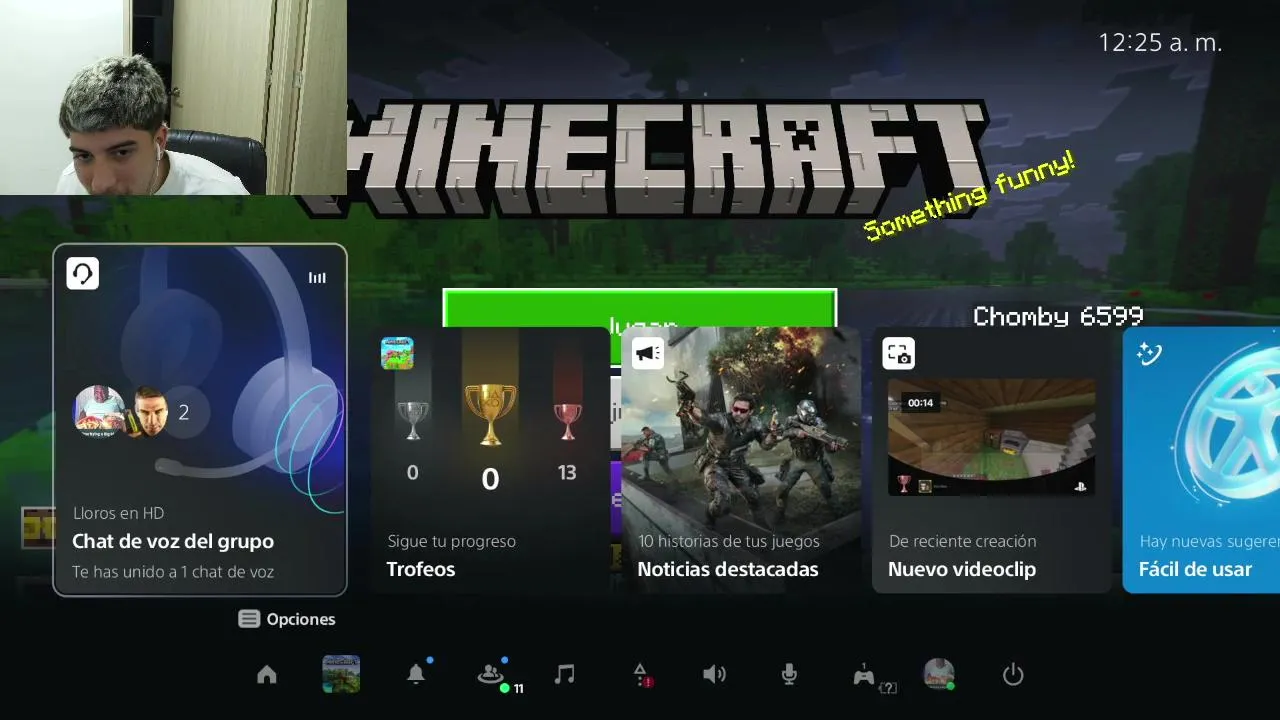Open the 00:14 video clip thumbnail

992,437
